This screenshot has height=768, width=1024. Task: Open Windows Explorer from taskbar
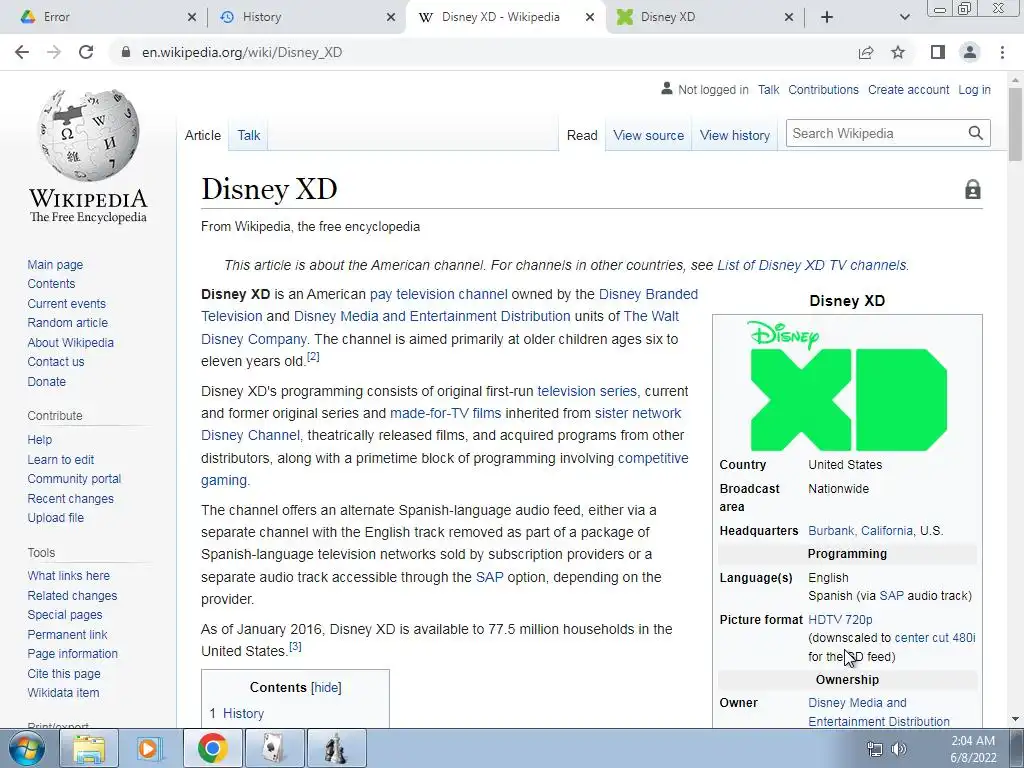coord(89,748)
